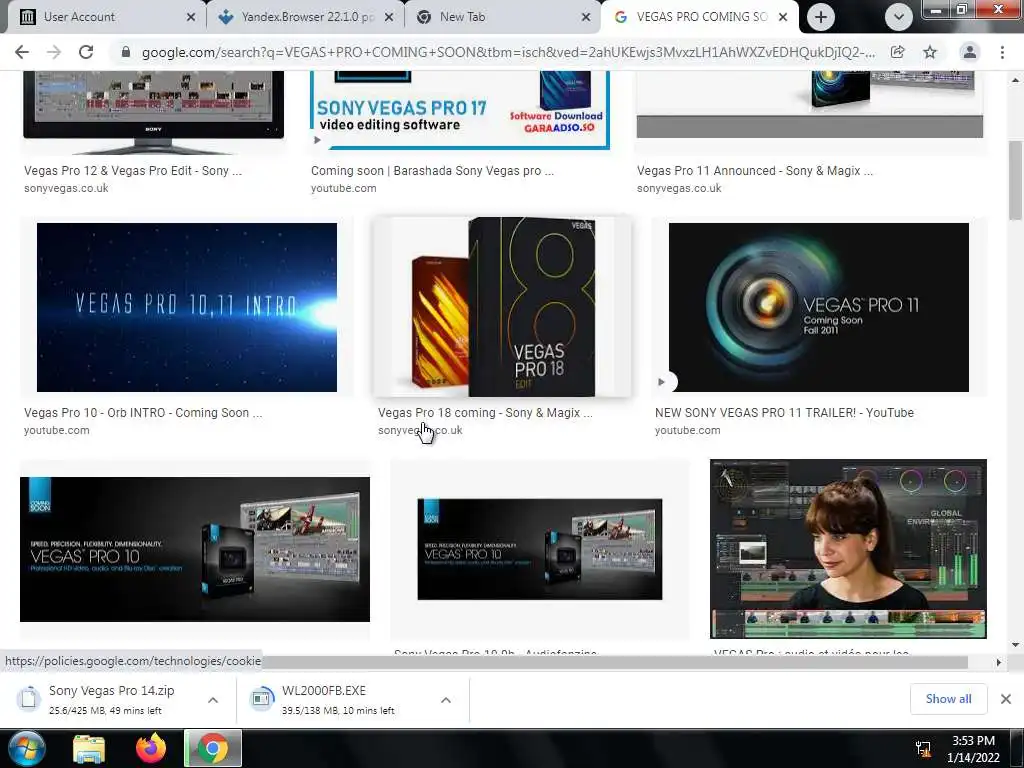The width and height of the screenshot is (1024, 768).
Task: Open Chrome three-dot menu
Action: coord(1002,52)
